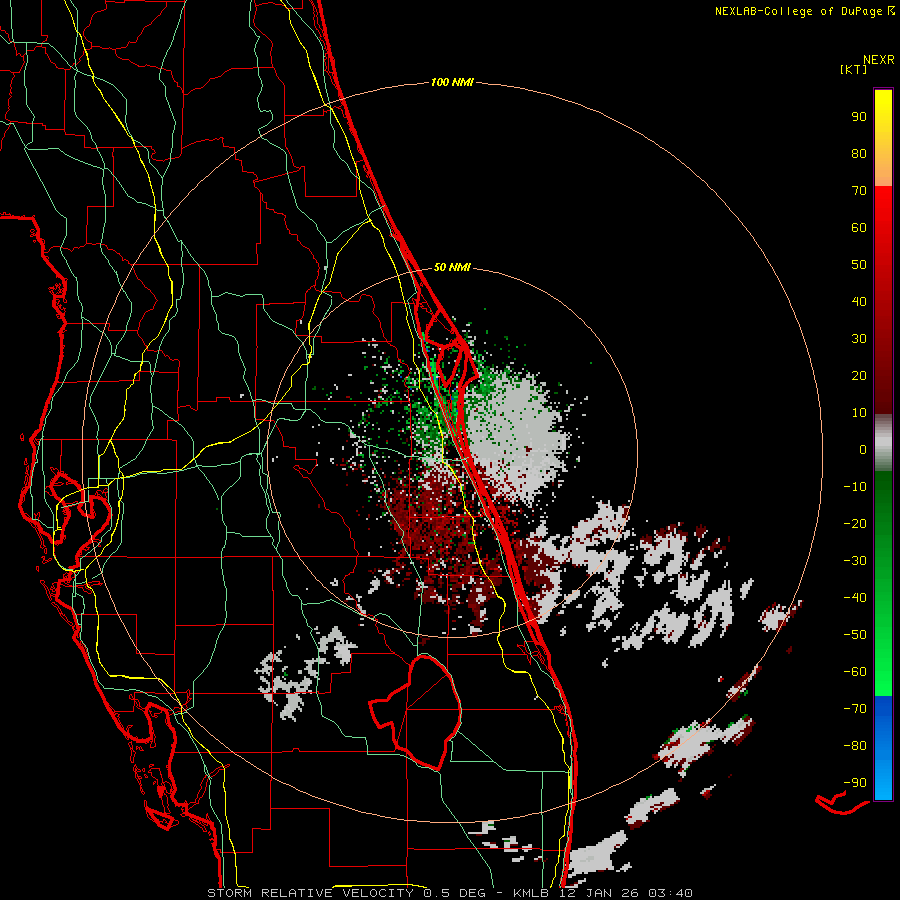900x900 pixels.
Task: Click the 10 value on velocity scale
Action: [859, 413]
